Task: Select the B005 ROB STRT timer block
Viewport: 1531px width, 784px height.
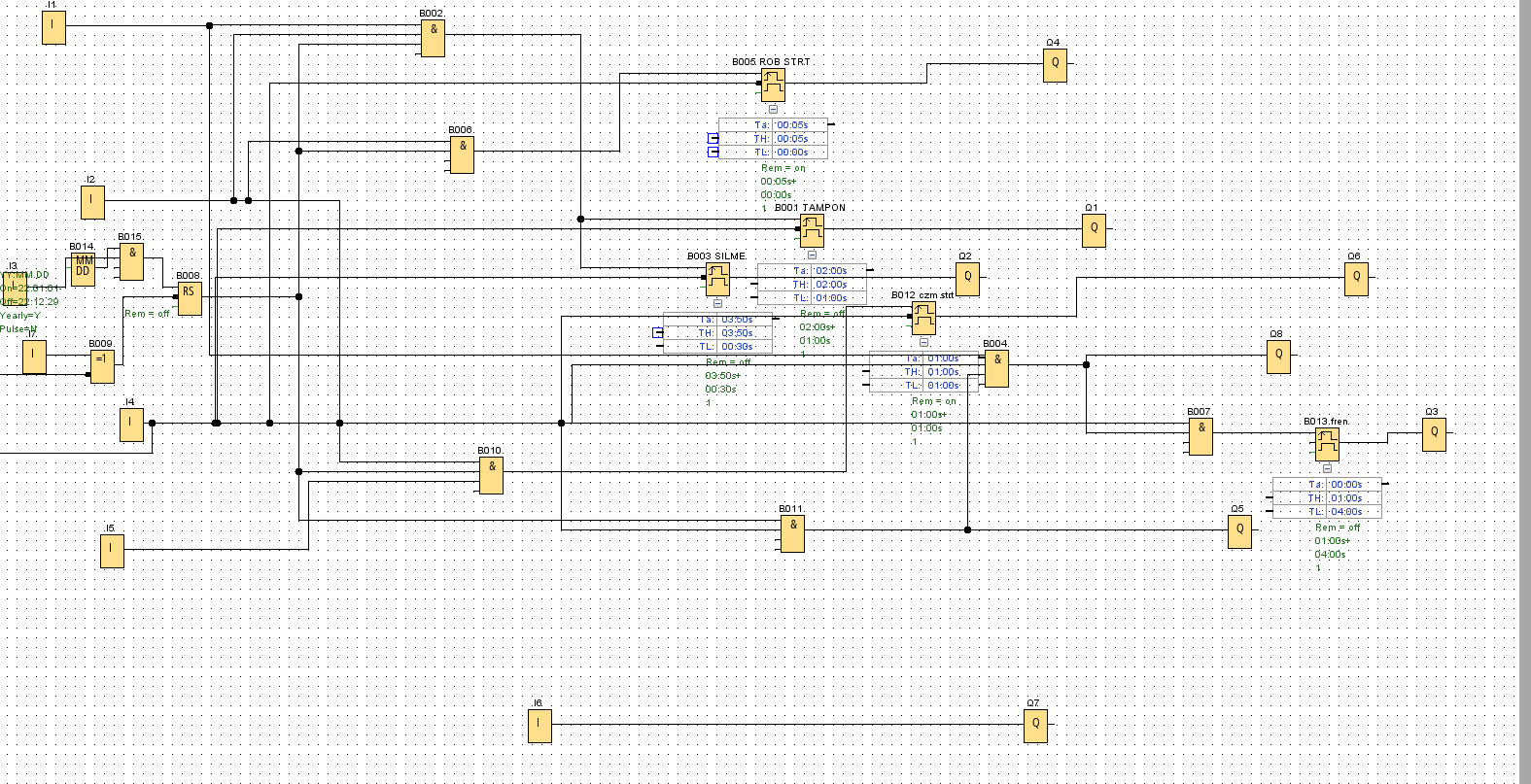Action: pyautogui.click(x=773, y=85)
